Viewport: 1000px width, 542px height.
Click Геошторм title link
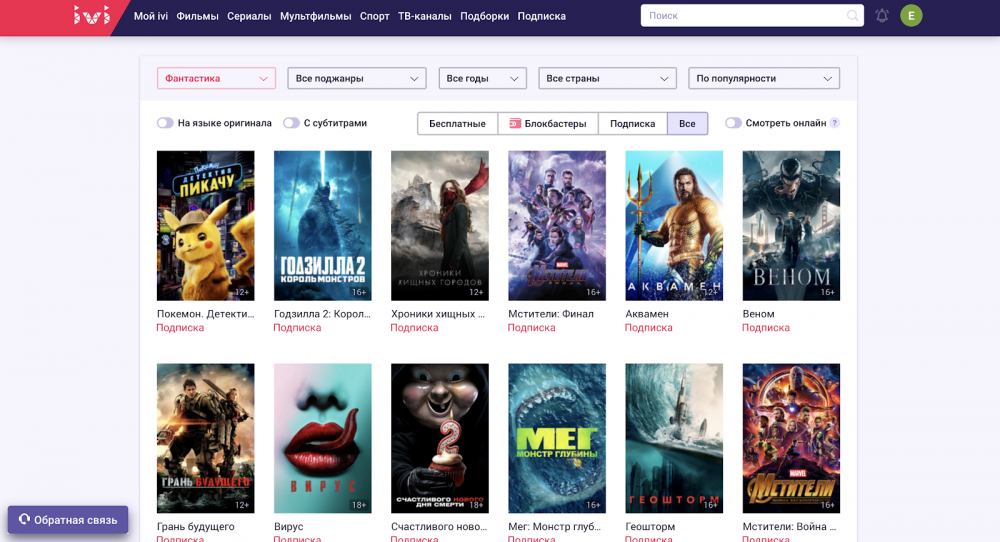click(x=650, y=527)
